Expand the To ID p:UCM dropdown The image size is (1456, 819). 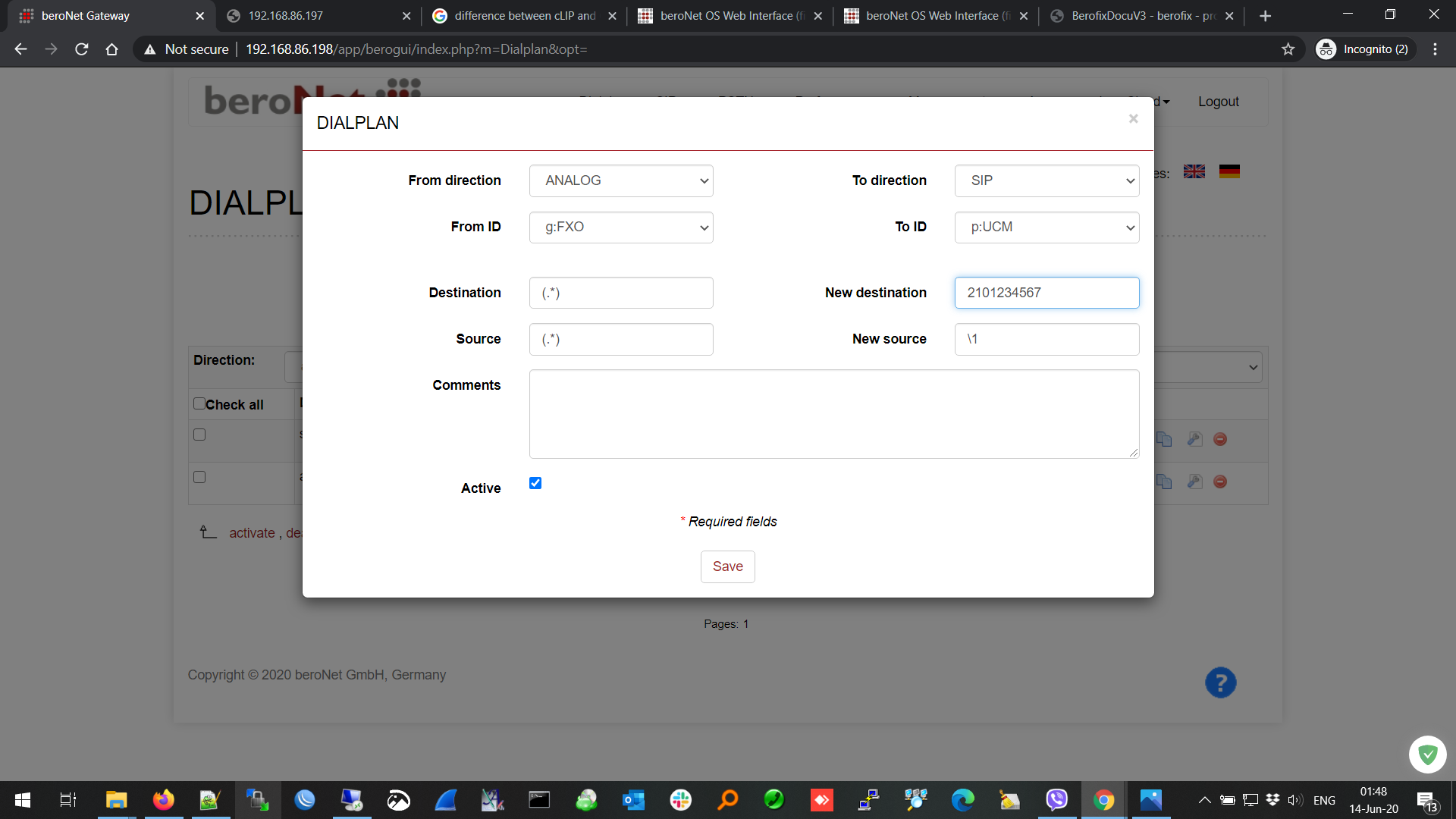tap(1046, 227)
